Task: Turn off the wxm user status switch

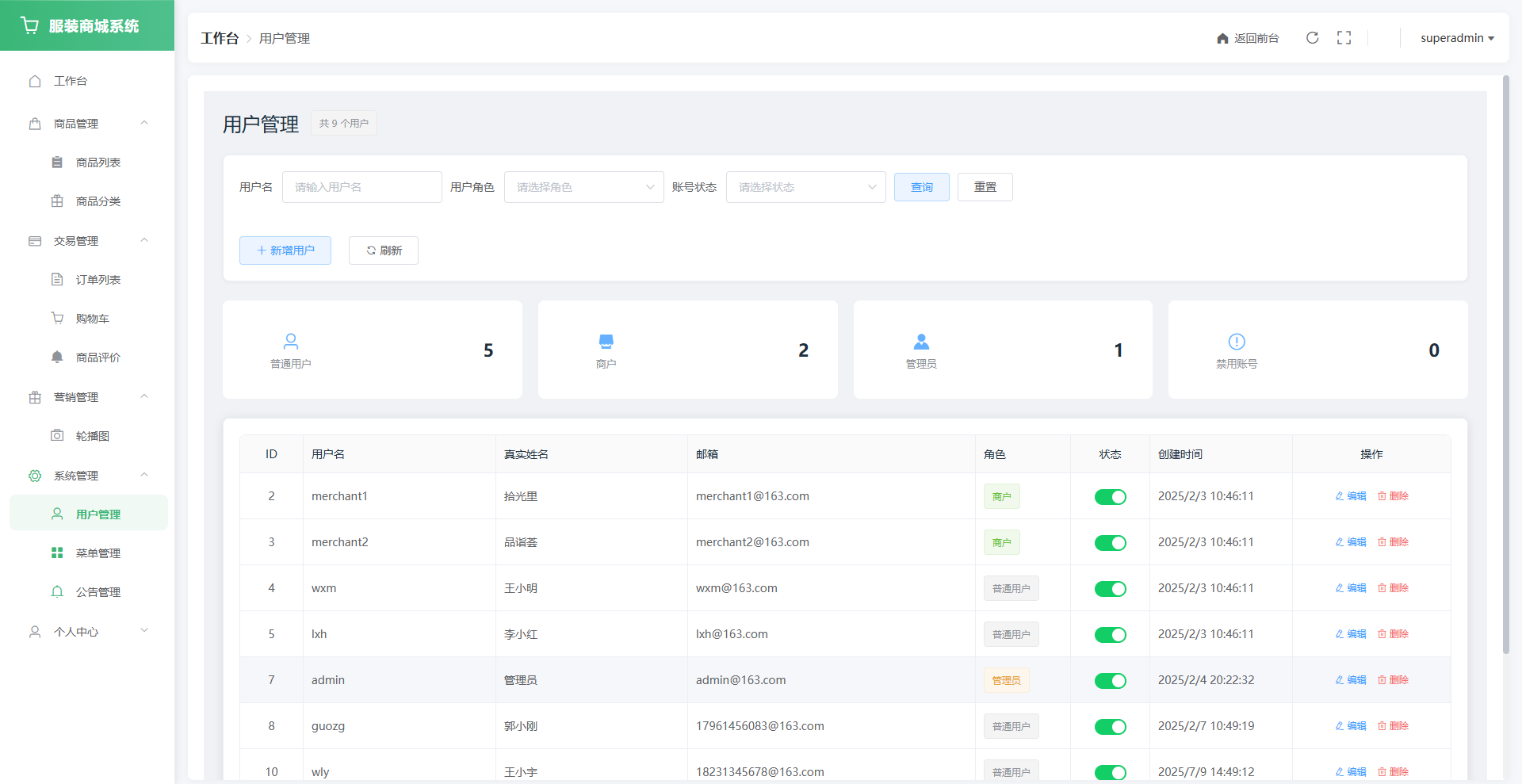Action: (1110, 589)
